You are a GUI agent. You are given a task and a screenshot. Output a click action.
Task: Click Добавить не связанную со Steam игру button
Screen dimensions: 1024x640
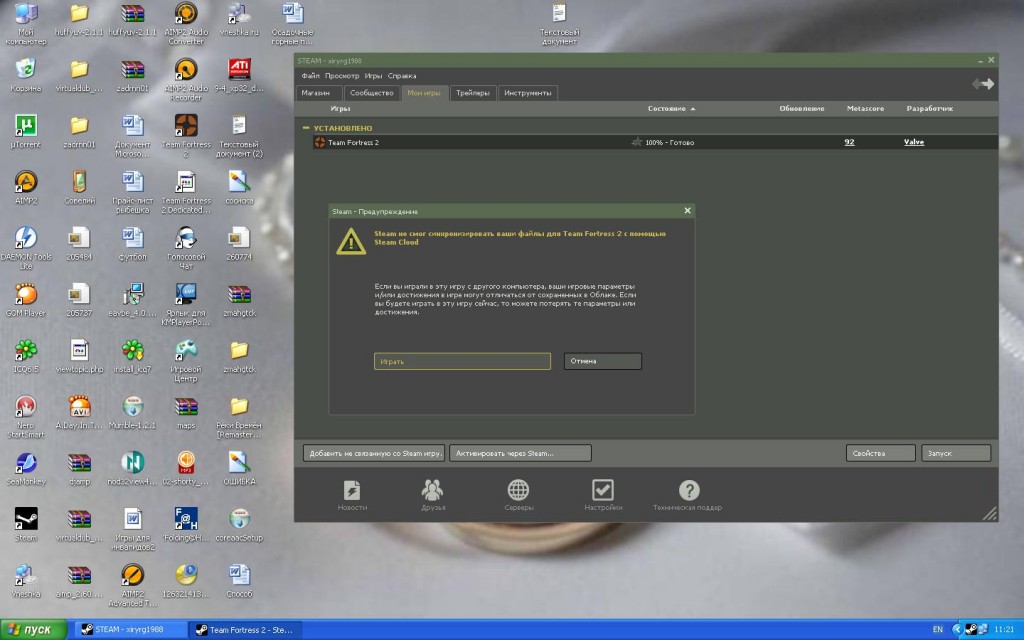(x=374, y=453)
